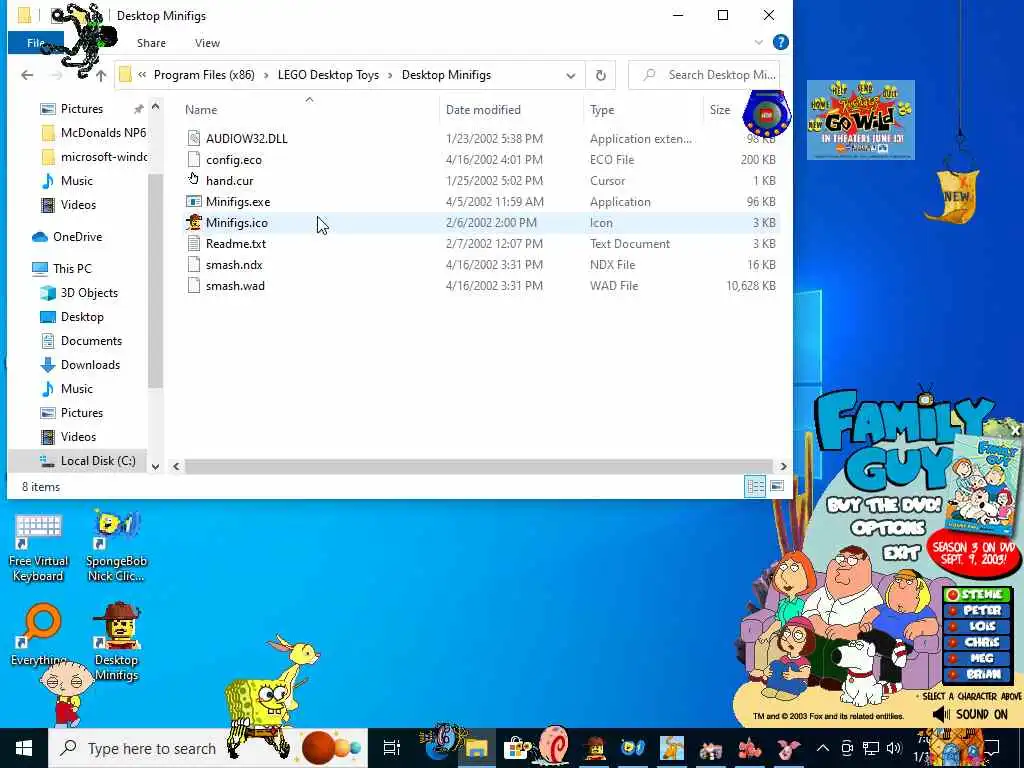Open the Windows Start menu

pyautogui.click(x=24, y=748)
